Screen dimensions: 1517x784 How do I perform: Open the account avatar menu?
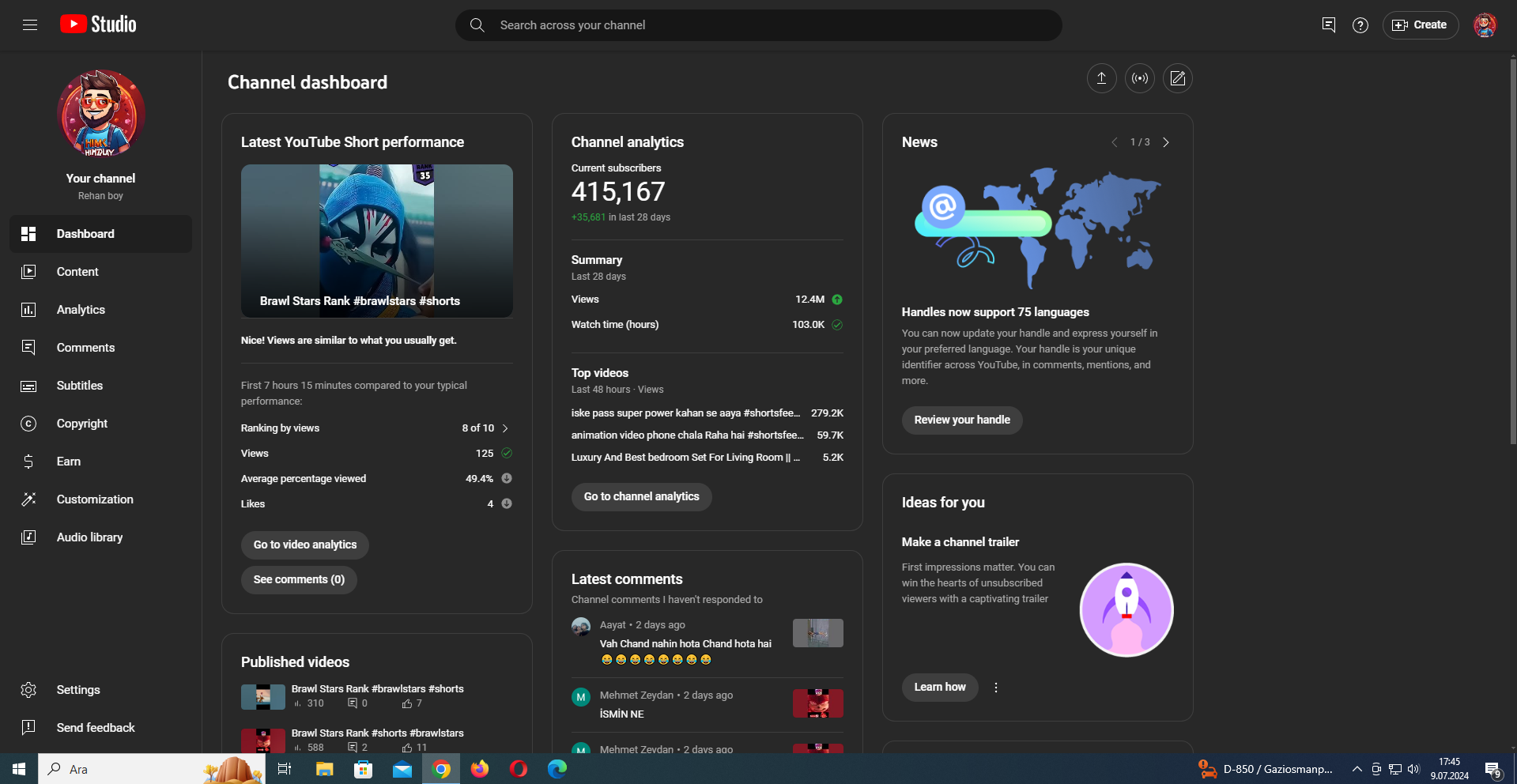pos(1485,25)
